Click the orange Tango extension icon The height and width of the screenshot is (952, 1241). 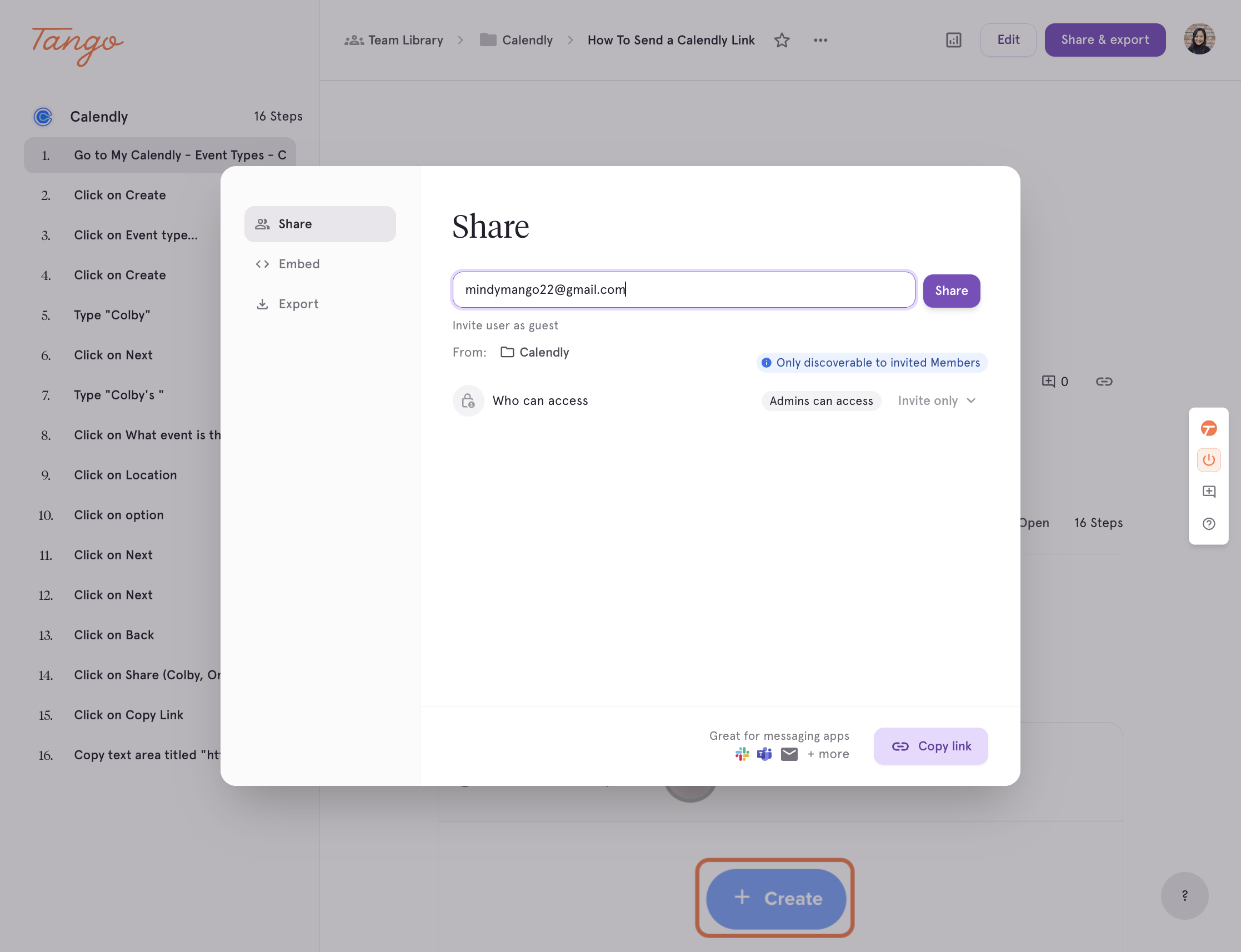[x=1208, y=428]
